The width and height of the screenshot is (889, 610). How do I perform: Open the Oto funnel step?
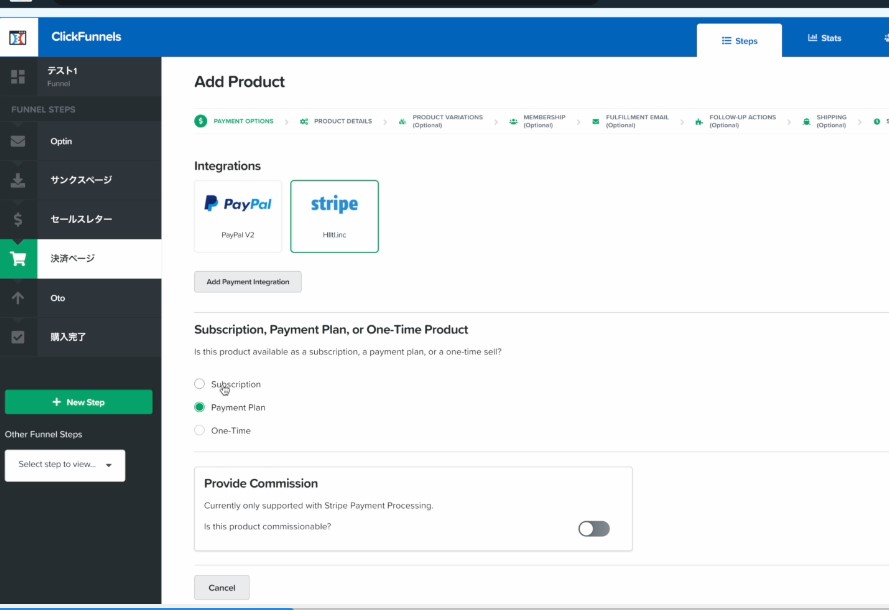(81, 298)
